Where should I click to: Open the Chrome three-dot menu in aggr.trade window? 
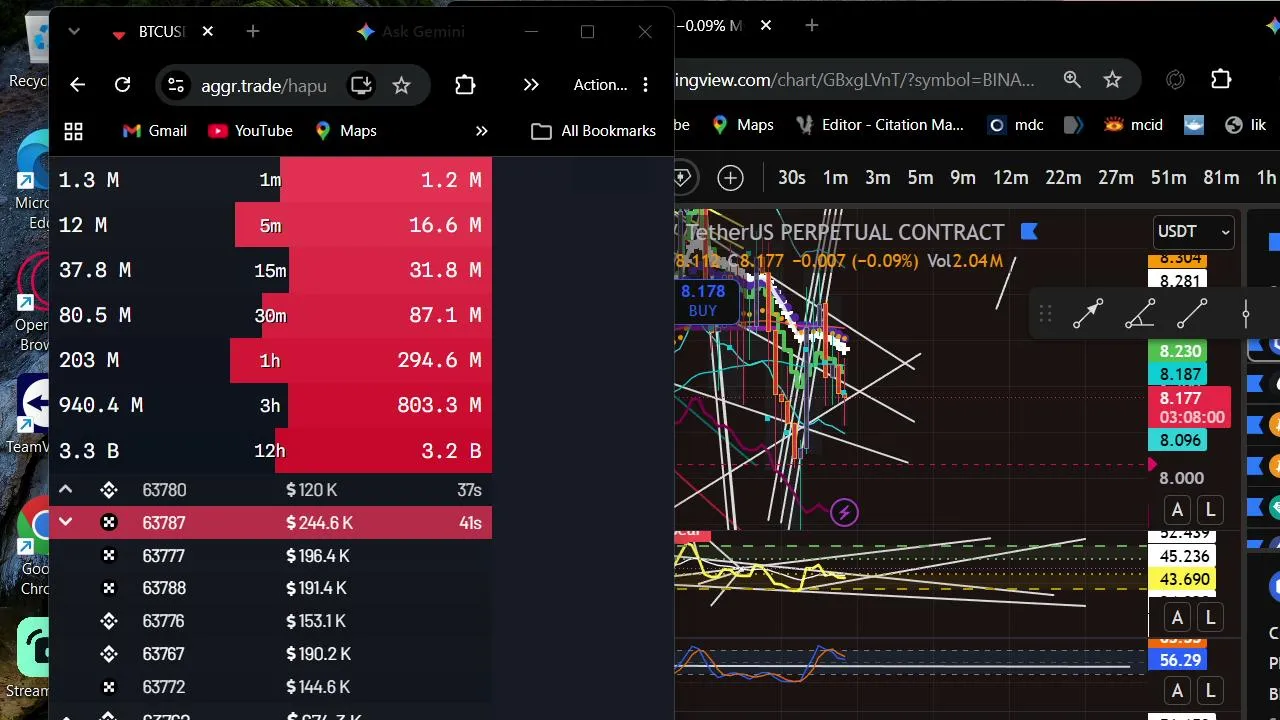coord(645,85)
